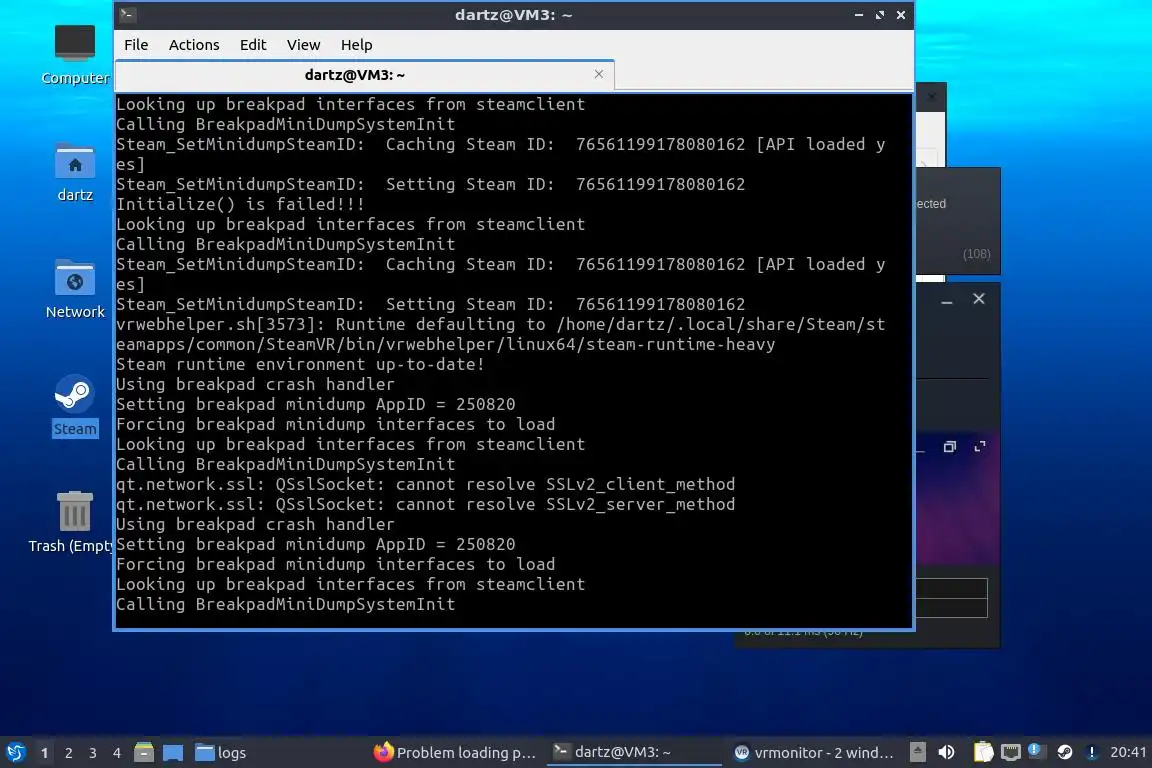Select the Network desktop icon
1152x768 pixels.
[x=75, y=289]
